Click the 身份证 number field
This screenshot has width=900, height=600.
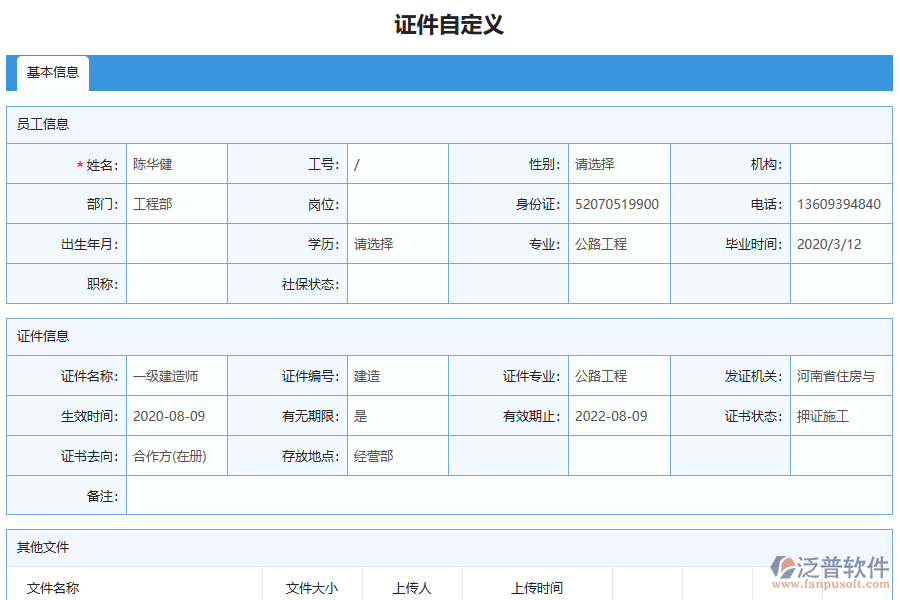click(x=618, y=203)
